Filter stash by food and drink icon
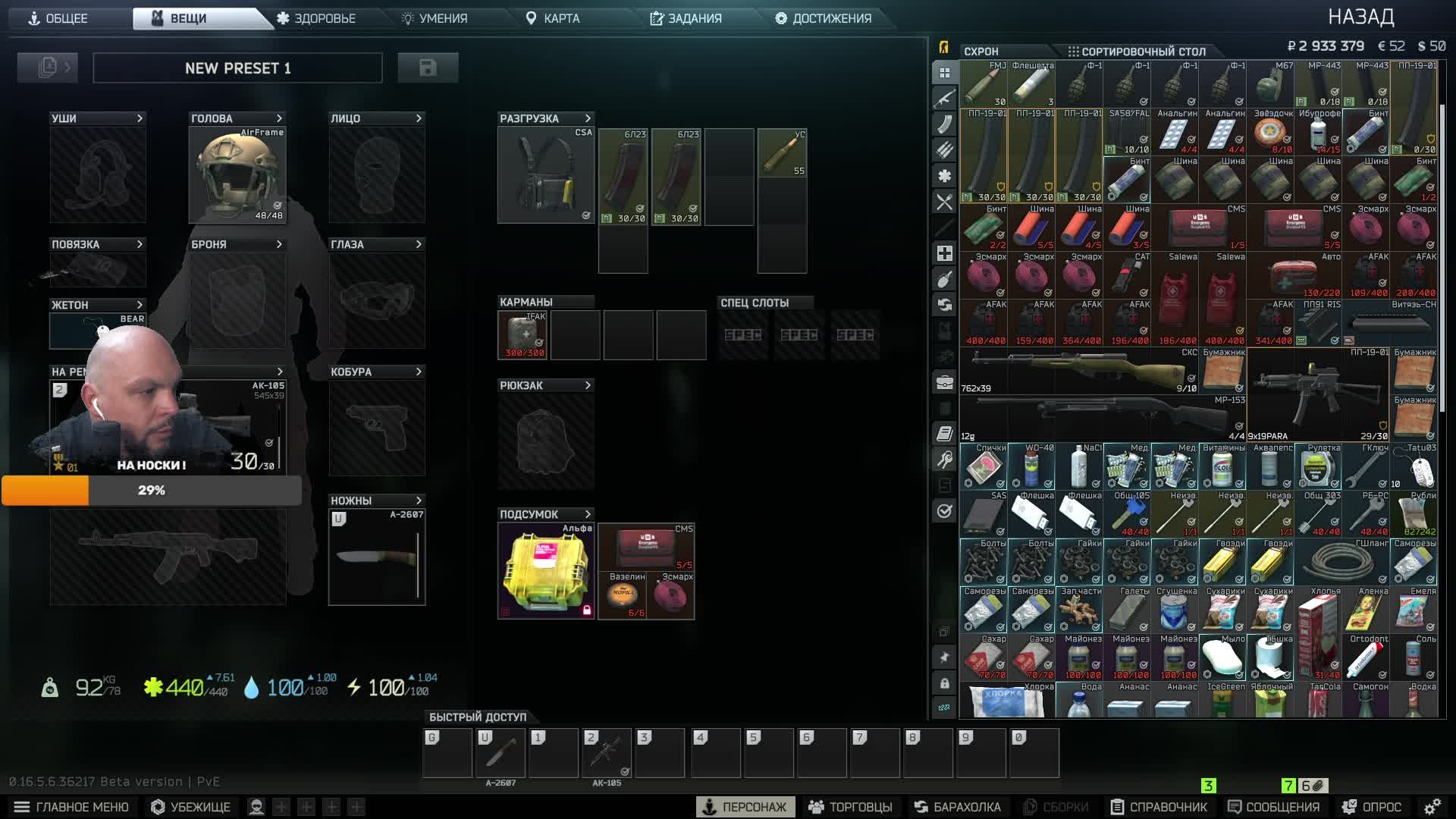 click(x=944, y=202)
